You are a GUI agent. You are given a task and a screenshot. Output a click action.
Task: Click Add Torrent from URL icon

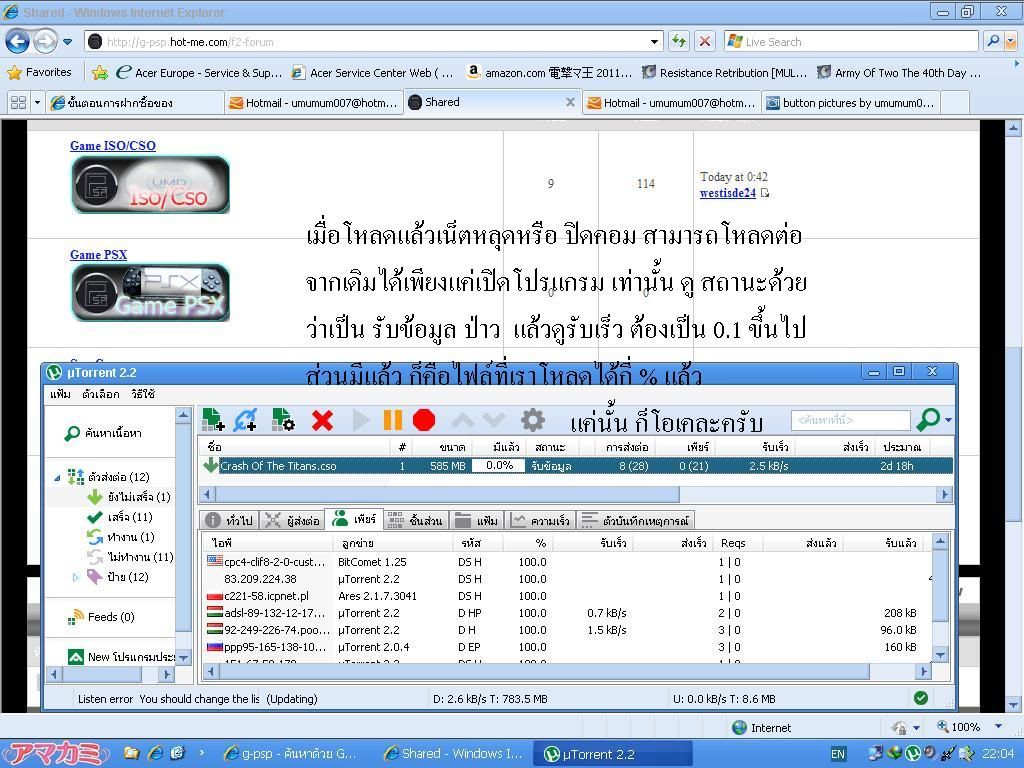(245, 420)
